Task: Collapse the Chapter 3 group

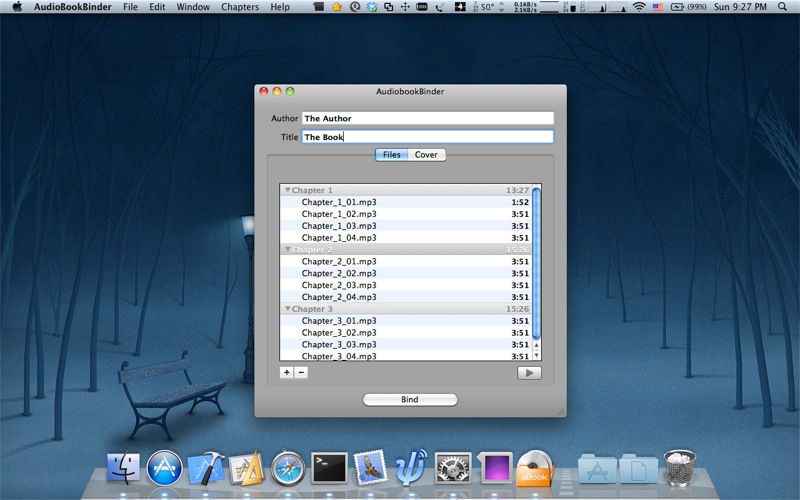Action: 288,309
